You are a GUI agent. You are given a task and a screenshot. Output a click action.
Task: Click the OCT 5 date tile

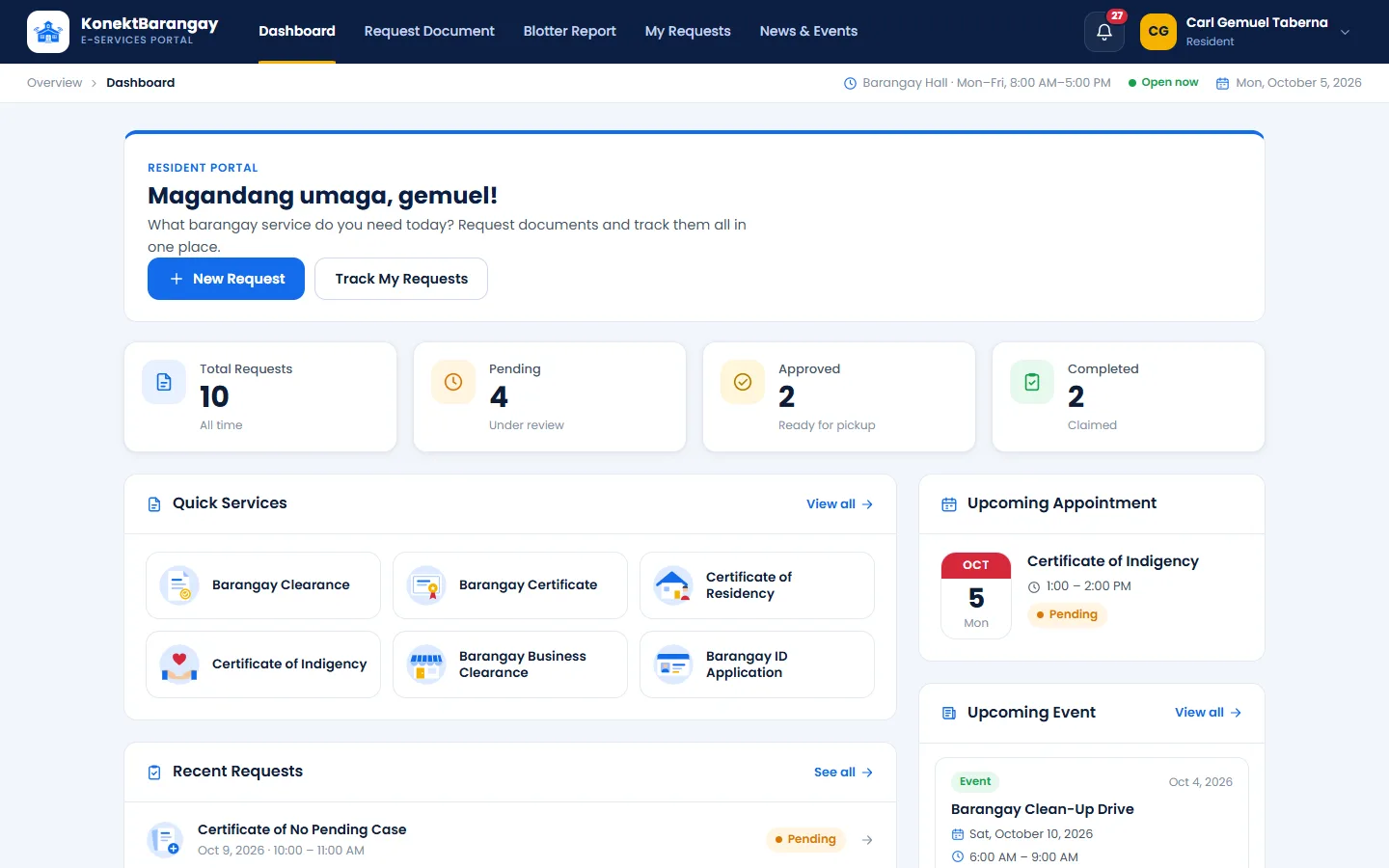pos(976,595)
